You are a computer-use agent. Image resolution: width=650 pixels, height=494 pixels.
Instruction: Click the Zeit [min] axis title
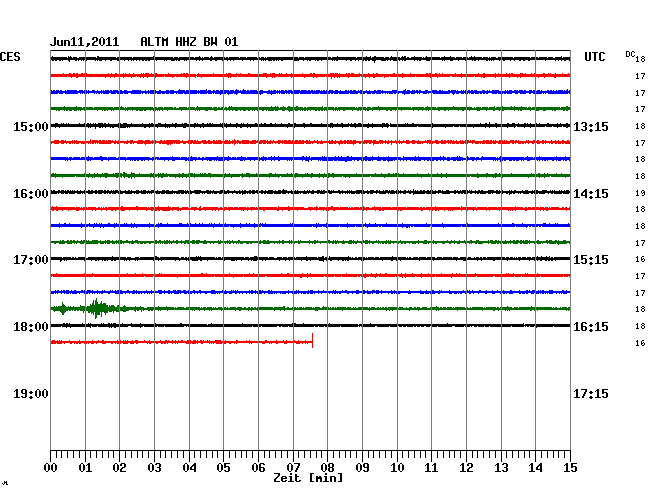click(x=308, y=478)
